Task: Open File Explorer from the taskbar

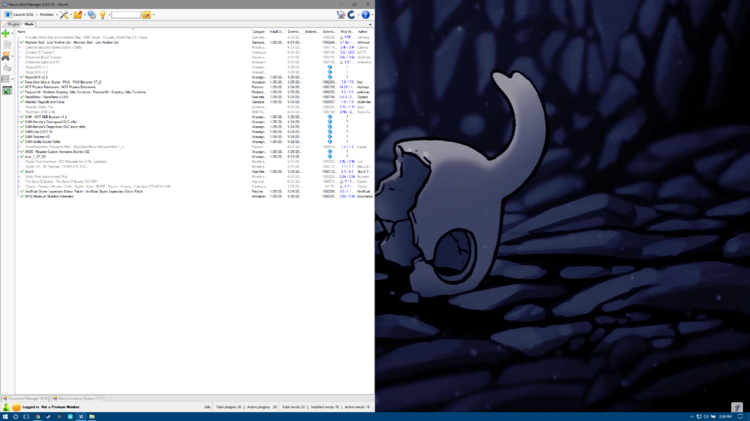Action: (x=92, y=417)
